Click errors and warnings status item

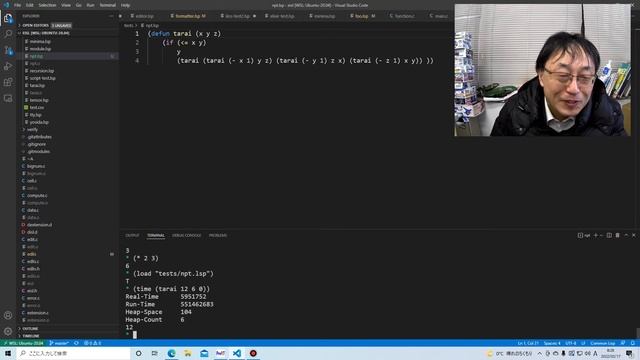tap(92, 343)
